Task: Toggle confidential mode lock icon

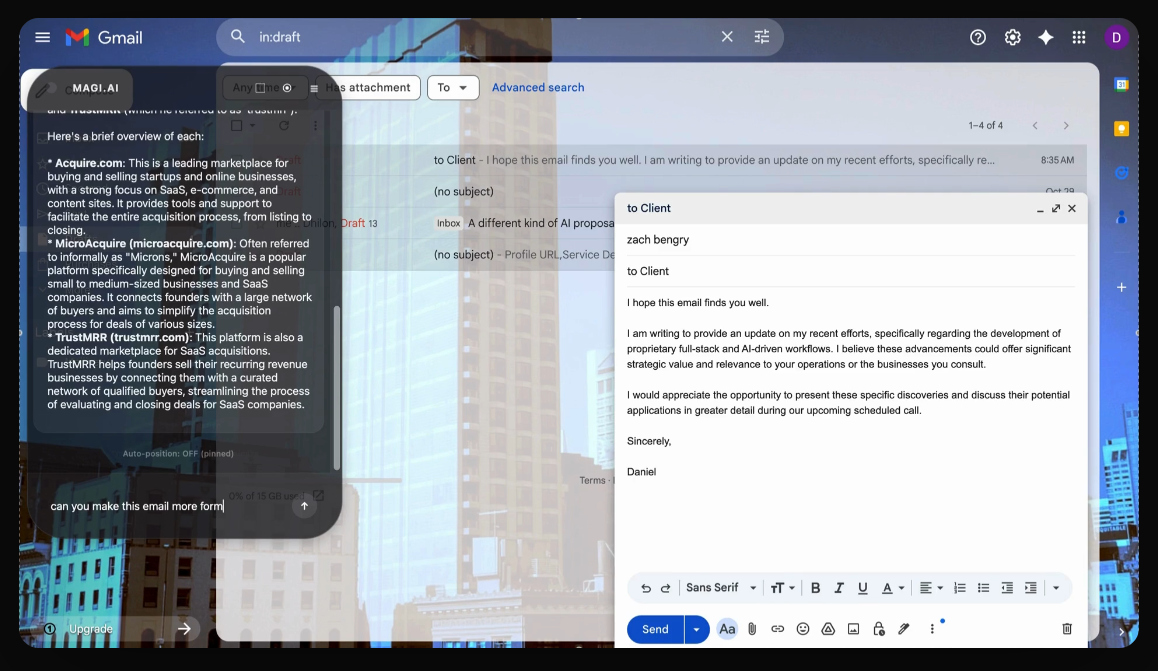Action: pos(878,629)
